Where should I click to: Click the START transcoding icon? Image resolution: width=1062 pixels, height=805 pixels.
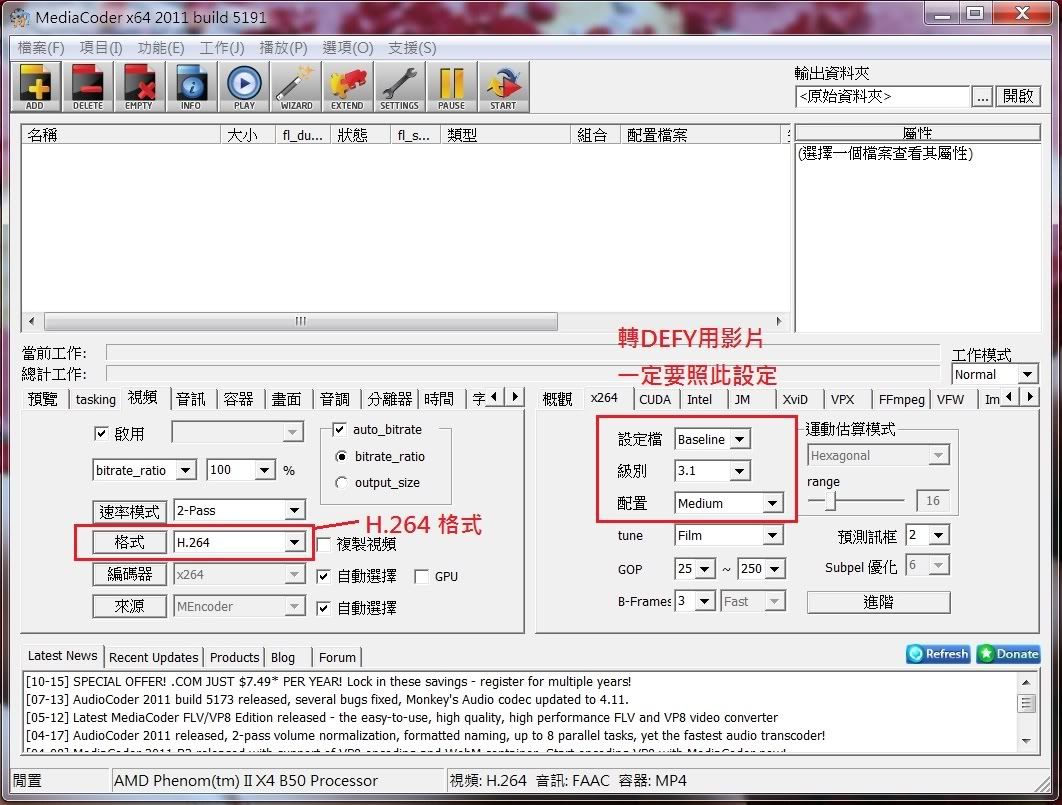pyautogui.click(x=503, y=87)
